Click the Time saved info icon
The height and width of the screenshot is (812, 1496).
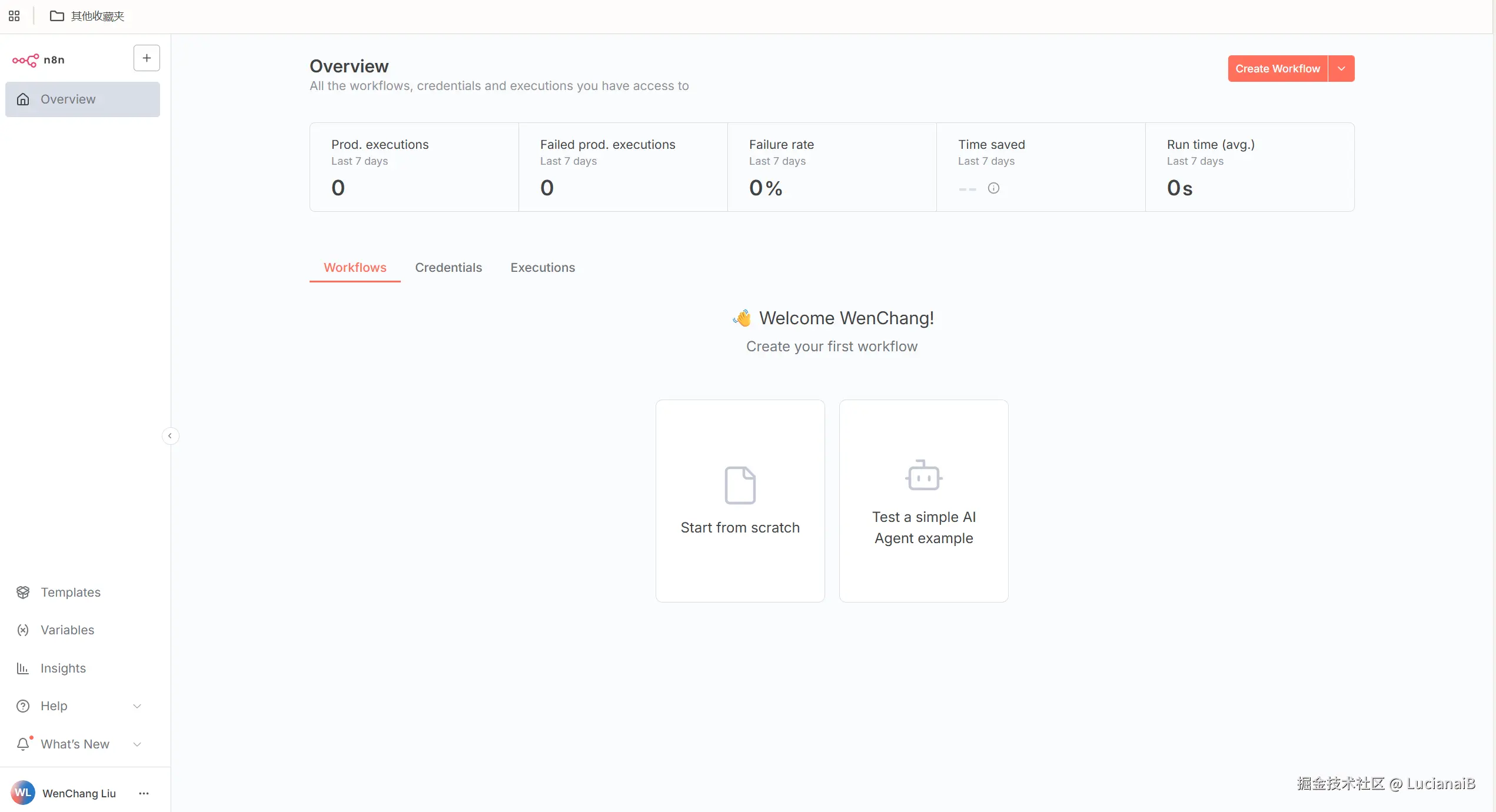(993, 188)
